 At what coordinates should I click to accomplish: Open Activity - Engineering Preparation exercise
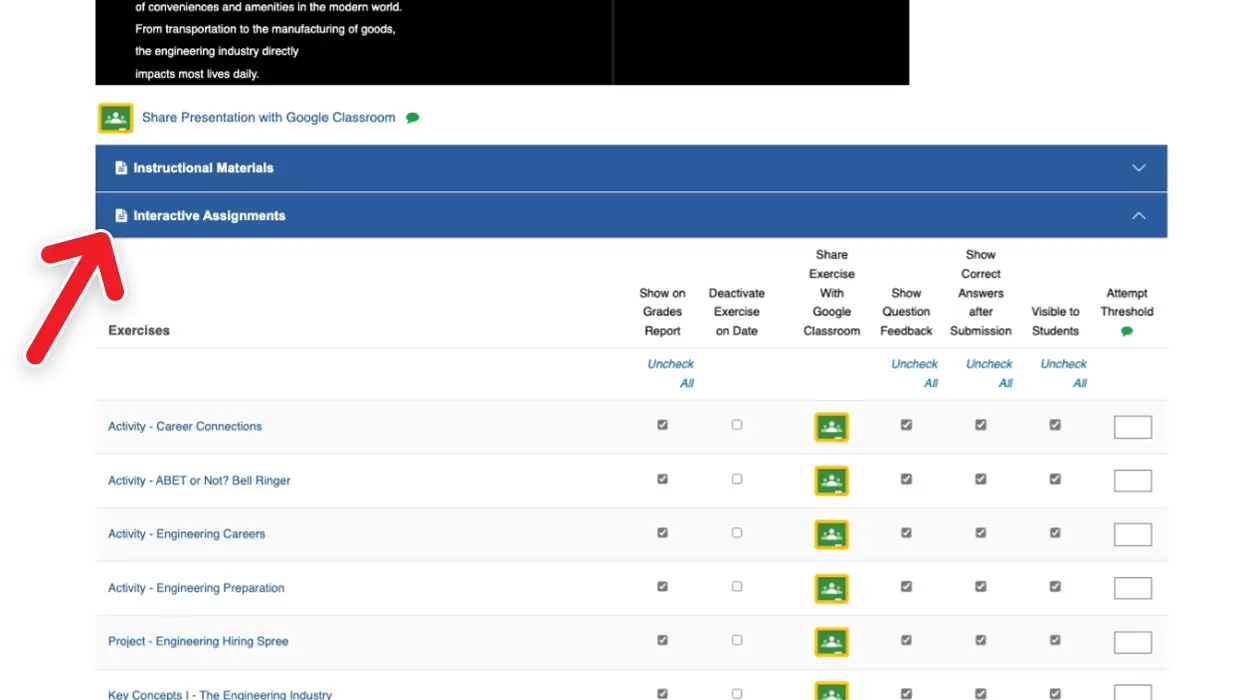click(x=196, y=588)
